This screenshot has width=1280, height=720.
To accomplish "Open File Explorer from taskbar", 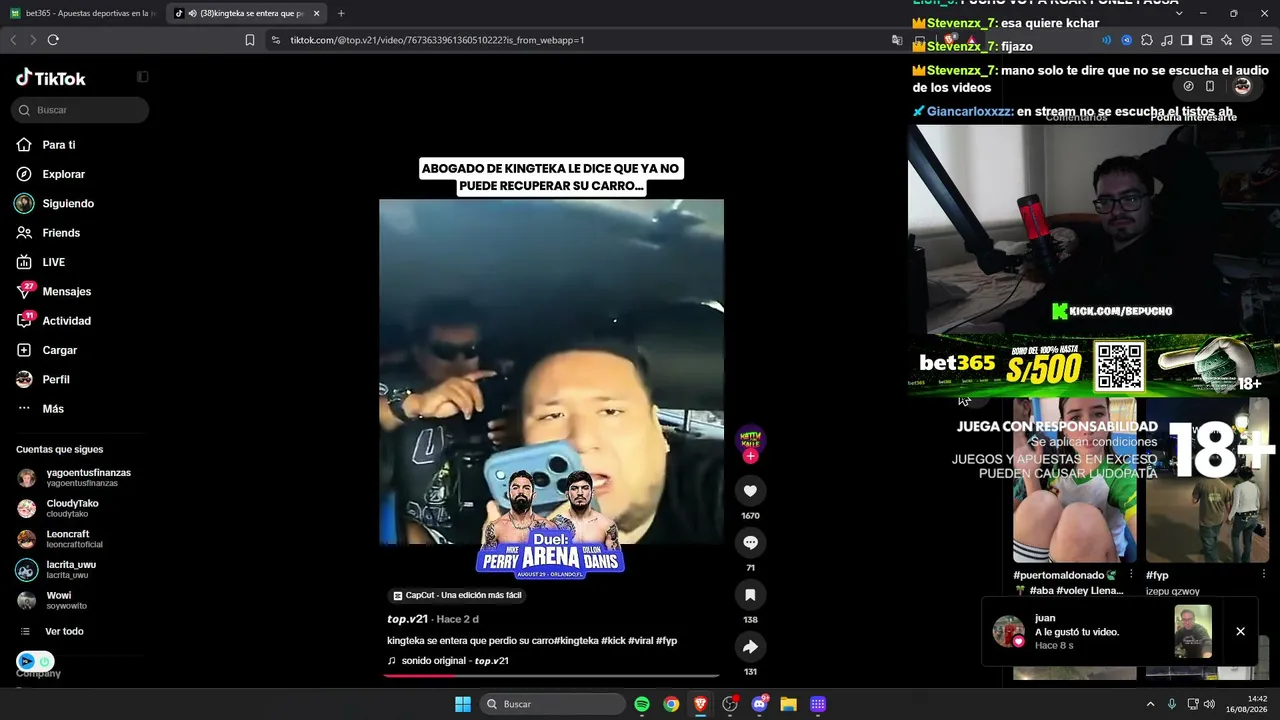I will pyautogui.click(x=788, y=704).
